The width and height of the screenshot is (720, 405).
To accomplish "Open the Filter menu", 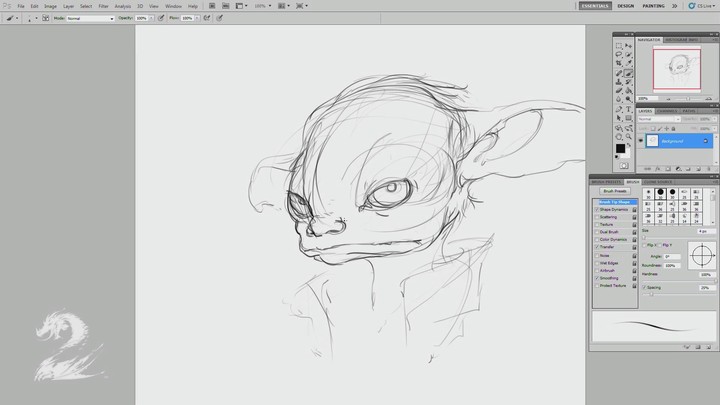I will coord(104,6).
